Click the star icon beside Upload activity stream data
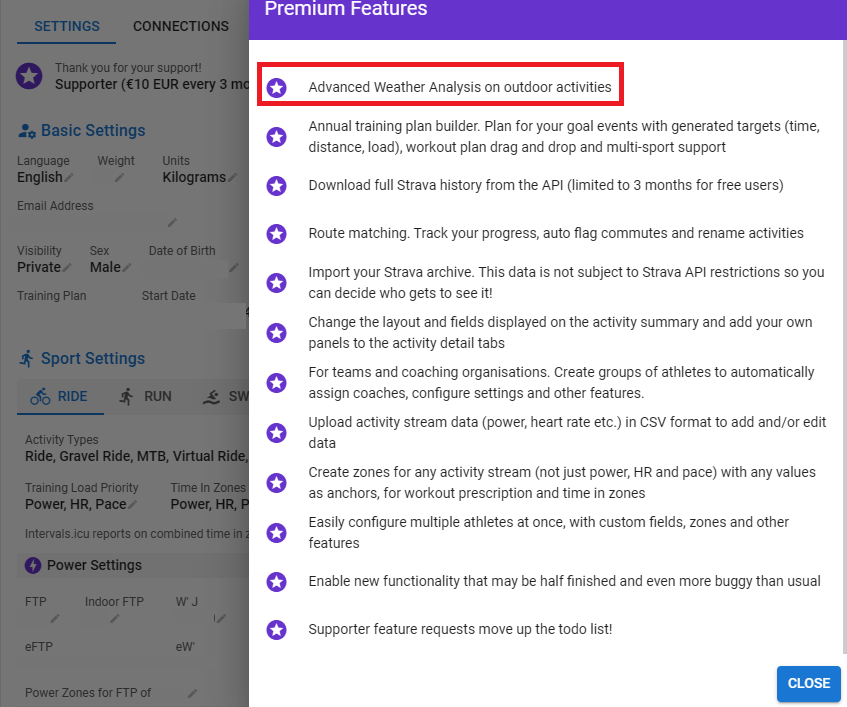847x707 pixels. point(277,433)
